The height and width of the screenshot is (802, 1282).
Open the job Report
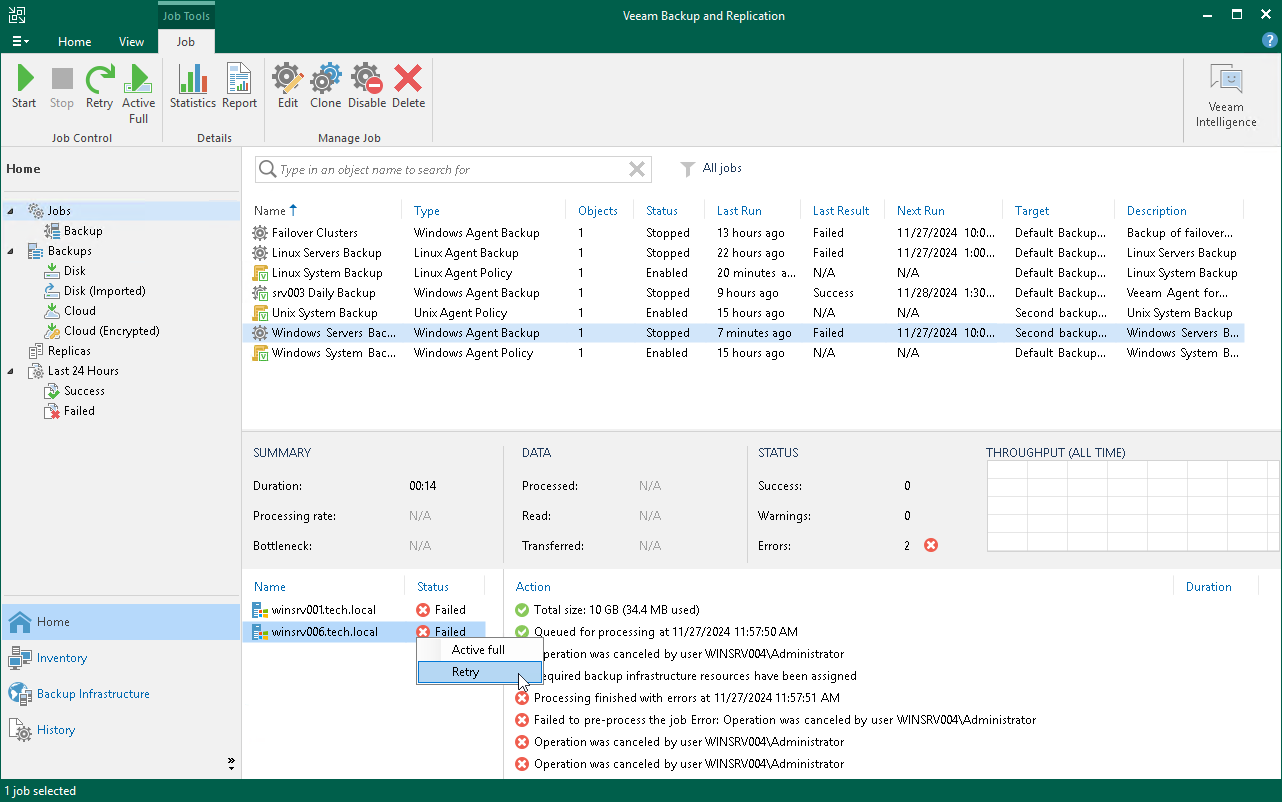[x=240, y=87]
